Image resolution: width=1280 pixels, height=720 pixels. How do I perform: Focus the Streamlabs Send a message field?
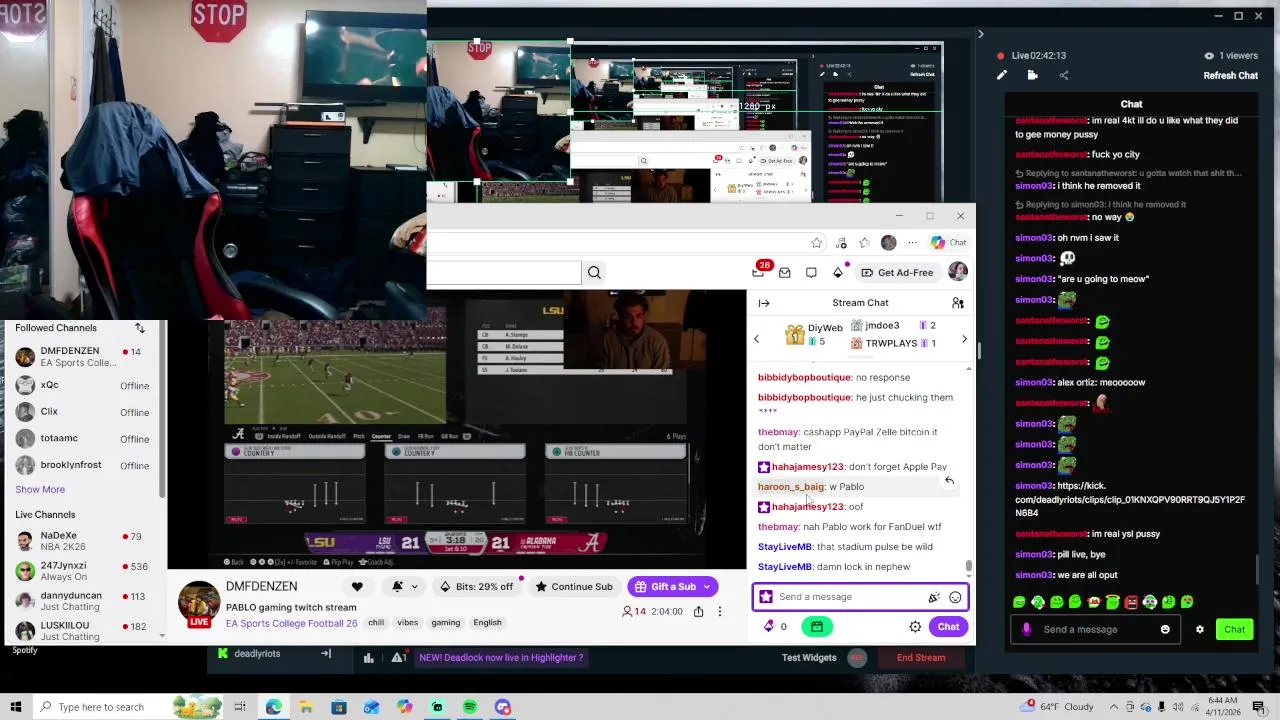click(1095, 629)
